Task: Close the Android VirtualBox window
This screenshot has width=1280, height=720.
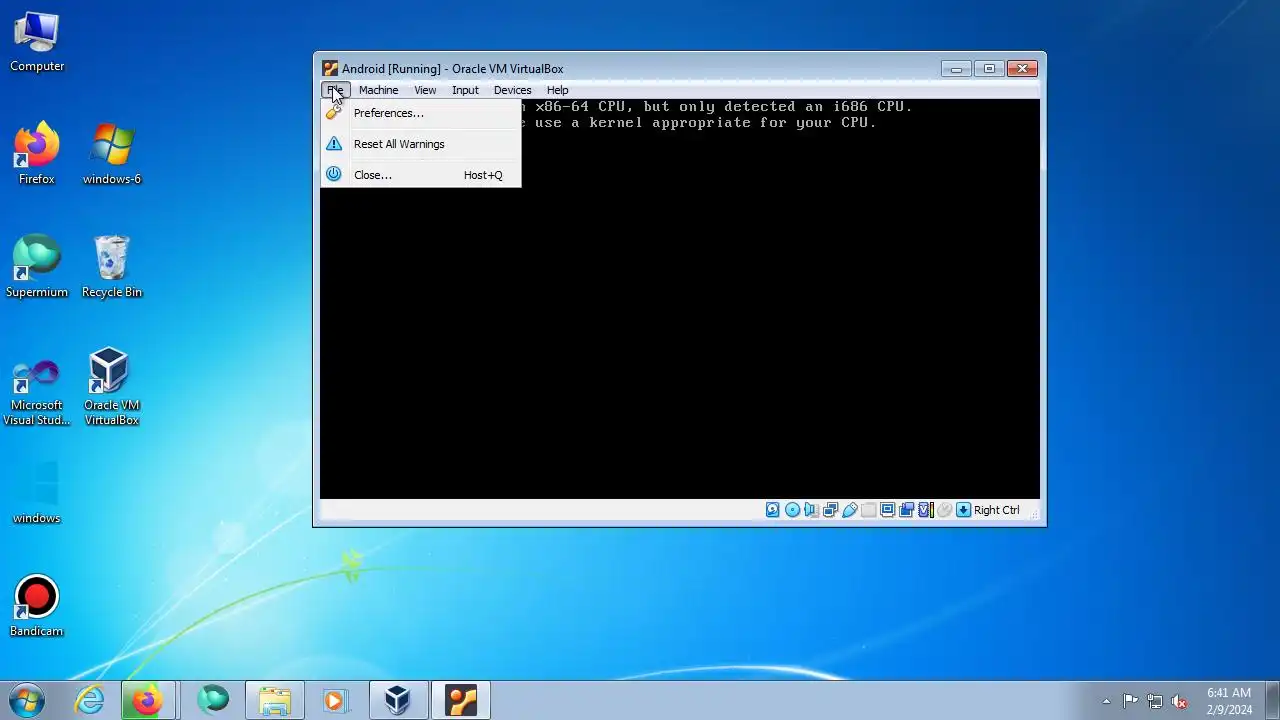Action: (1022, 69)
